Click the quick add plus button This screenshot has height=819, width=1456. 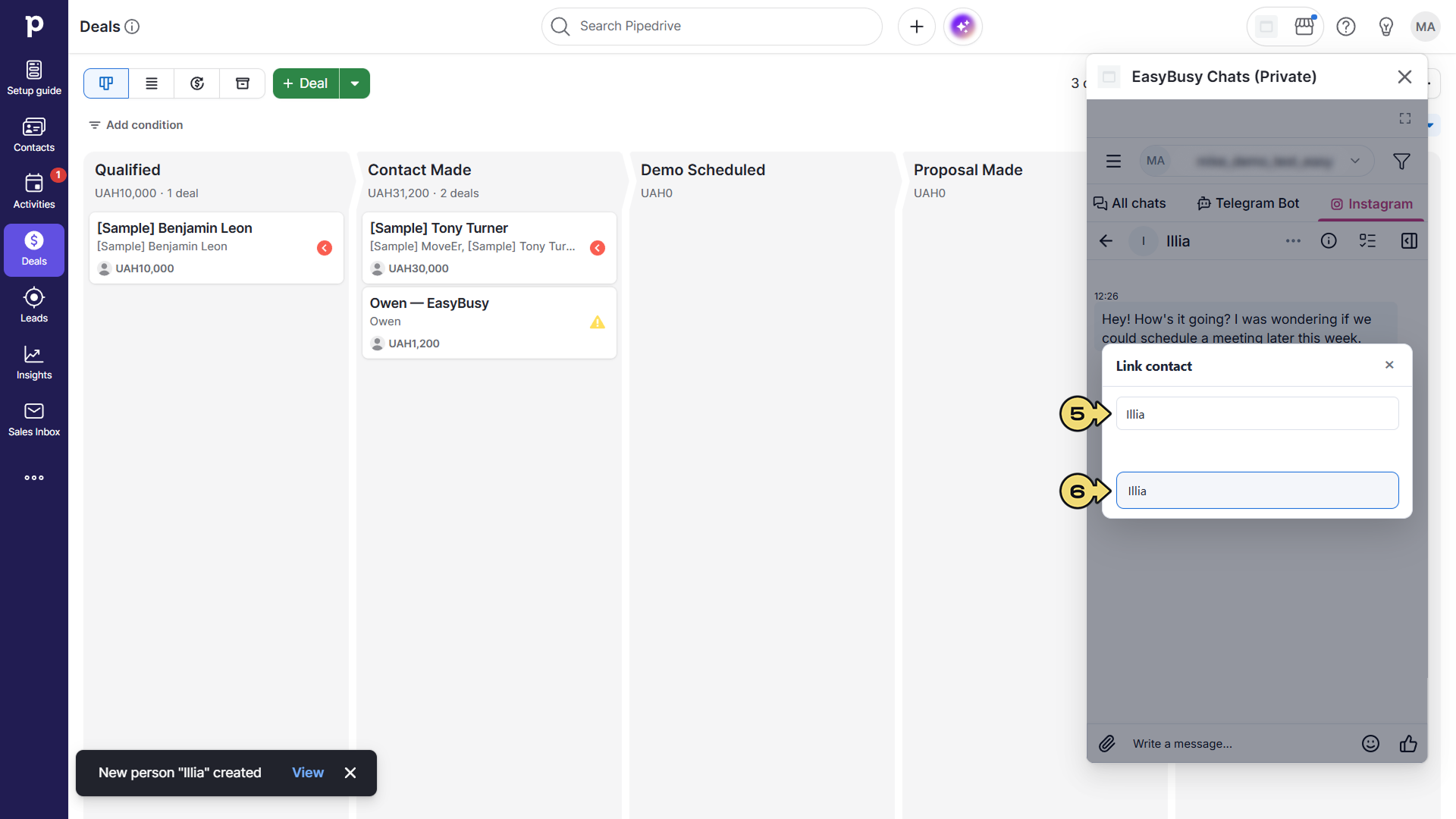click(917, 27)
